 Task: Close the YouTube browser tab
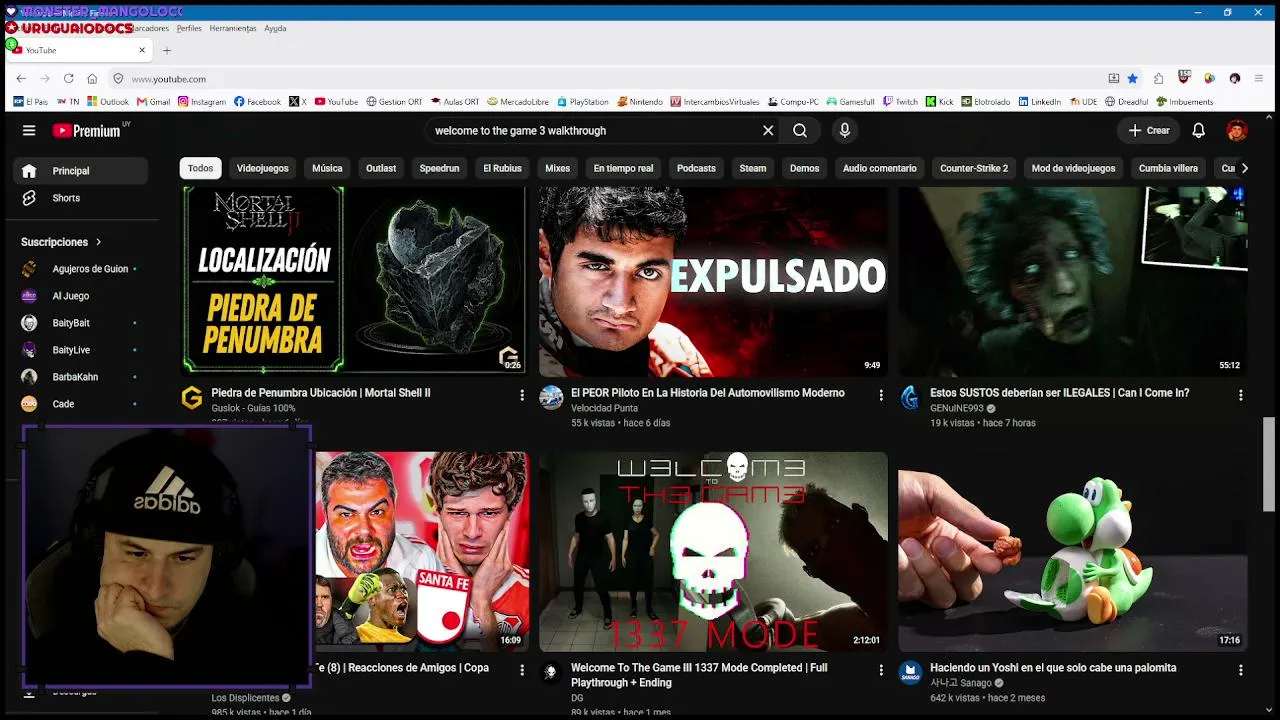[x=142, y=50]
